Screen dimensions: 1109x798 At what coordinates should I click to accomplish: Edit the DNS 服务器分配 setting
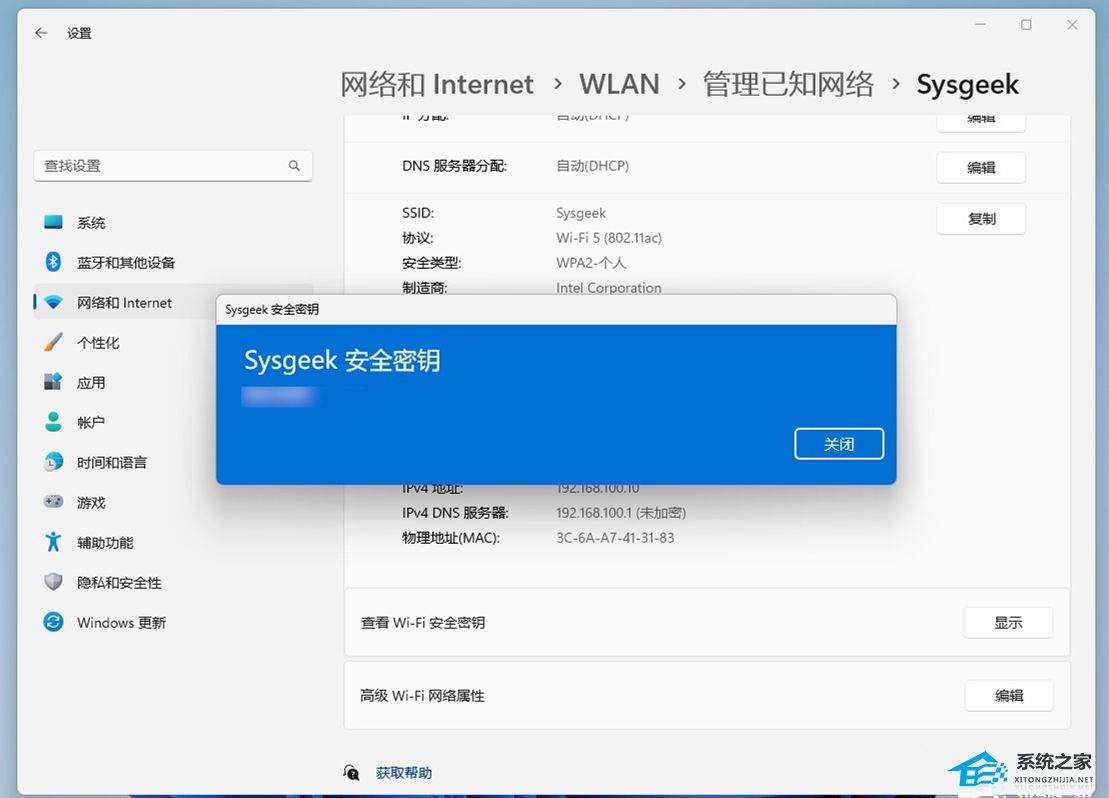point(981,167)
